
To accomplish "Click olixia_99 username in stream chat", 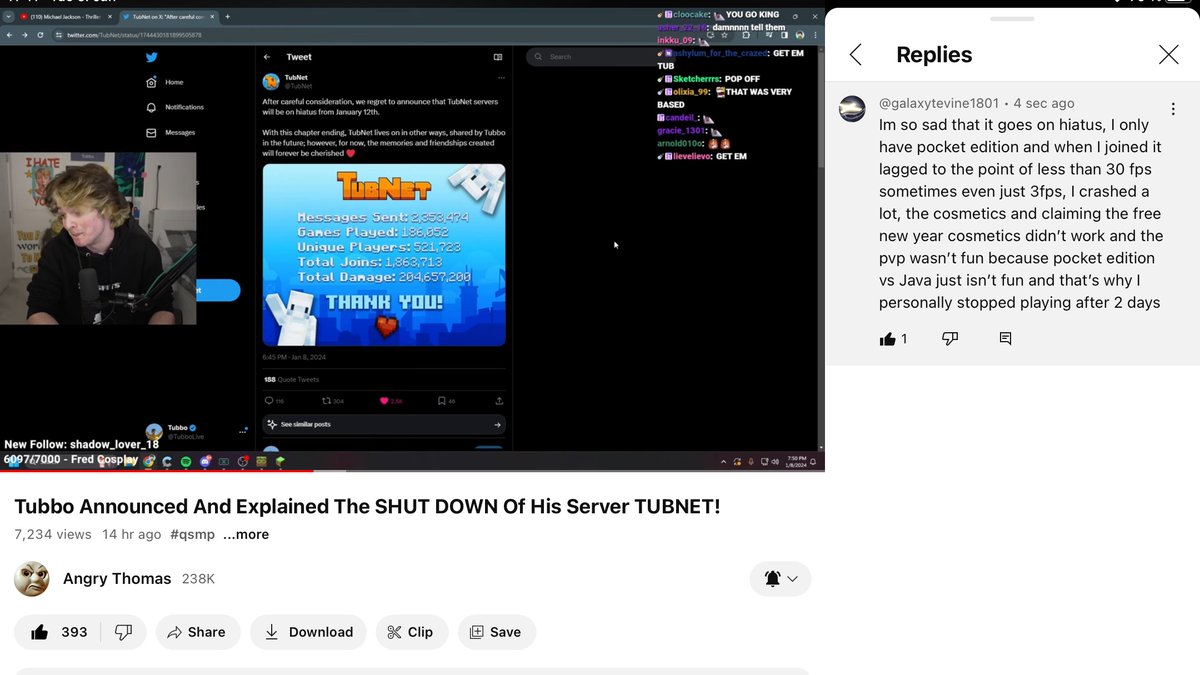I will tap(692, 91).
